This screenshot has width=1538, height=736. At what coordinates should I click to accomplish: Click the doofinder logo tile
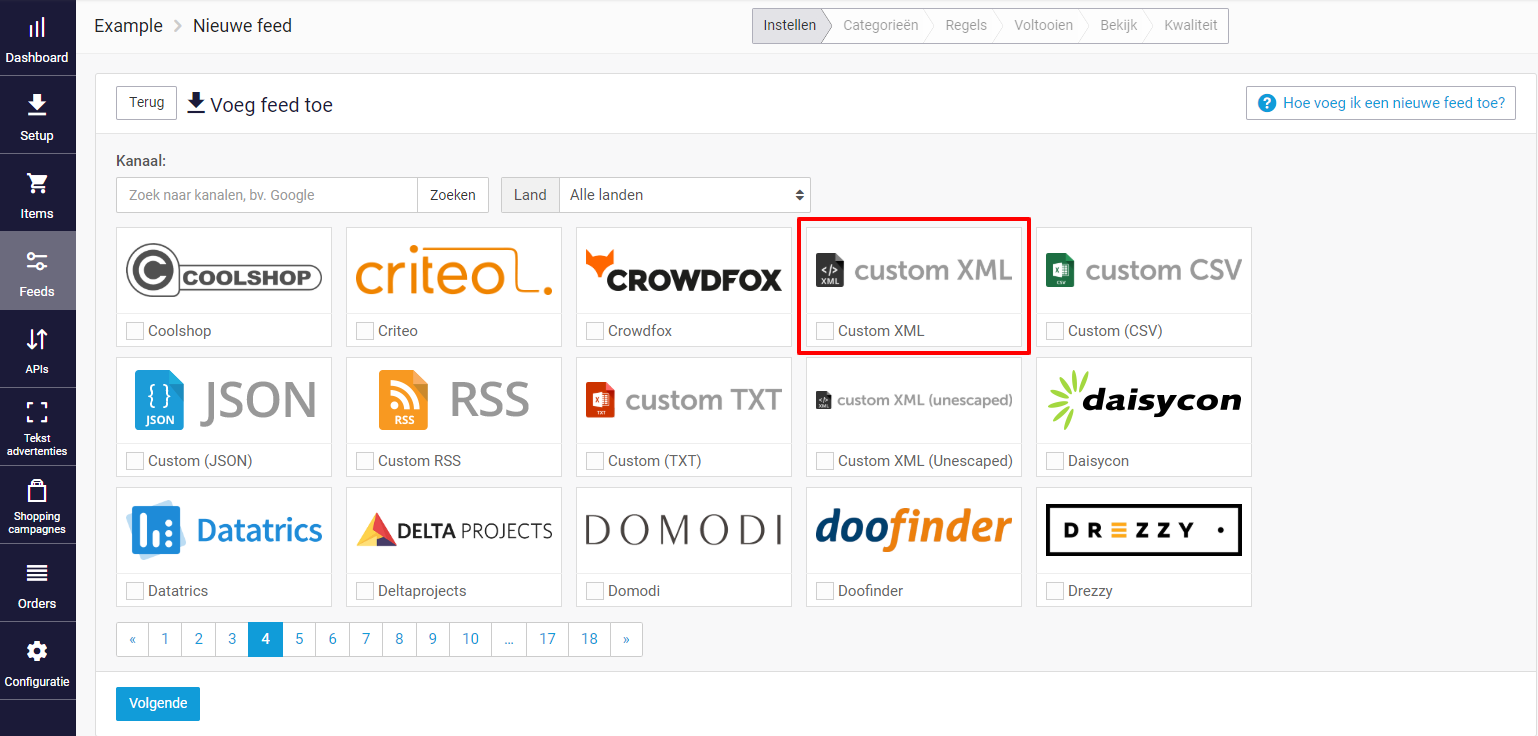pyautogui.click(x=914, y=527)
